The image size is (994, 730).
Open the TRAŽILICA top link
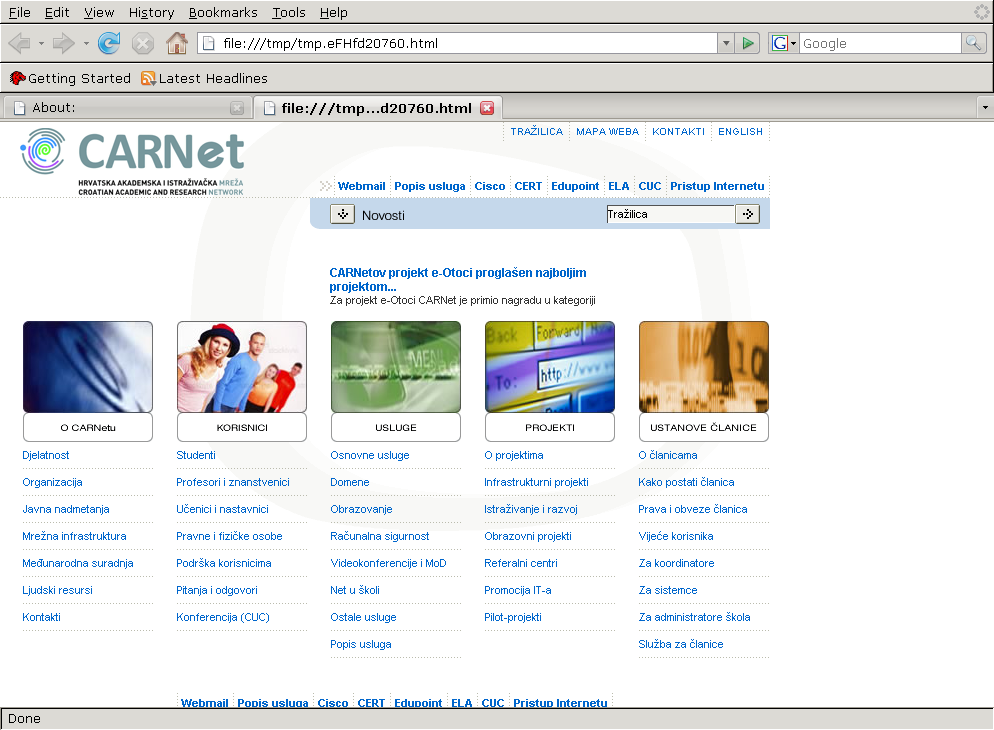click(537, 131)
